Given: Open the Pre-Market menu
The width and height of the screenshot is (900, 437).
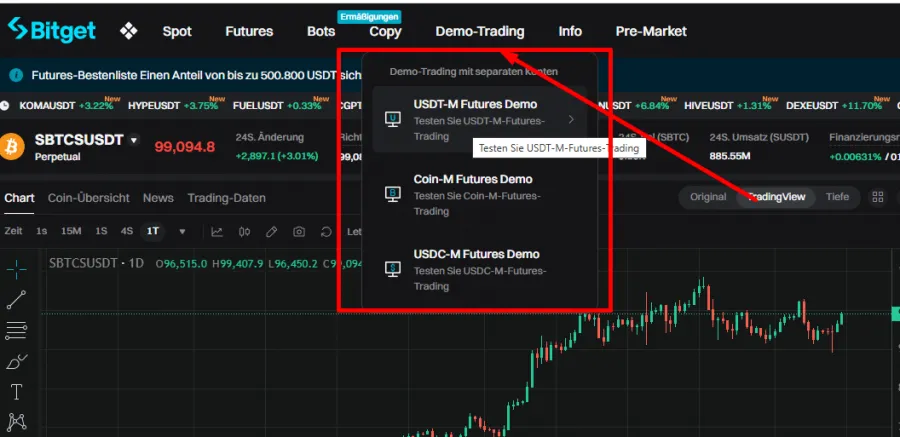Looking at the screenshot, I should pyautogui.click(x=651, y=32).
